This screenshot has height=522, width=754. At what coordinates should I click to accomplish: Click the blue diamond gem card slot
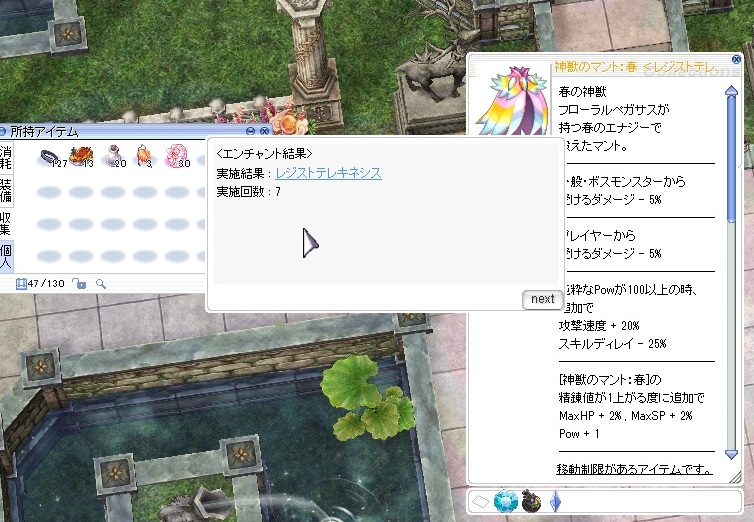coord(507,501)
